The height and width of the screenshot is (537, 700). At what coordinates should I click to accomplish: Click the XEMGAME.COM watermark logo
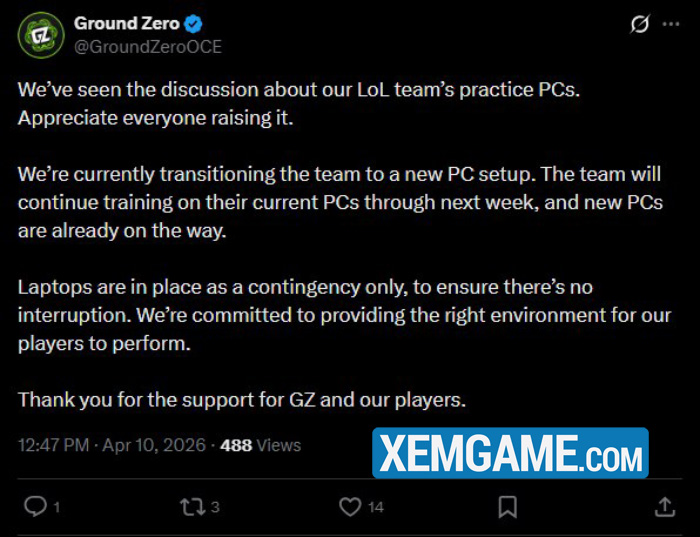(510, 455)
